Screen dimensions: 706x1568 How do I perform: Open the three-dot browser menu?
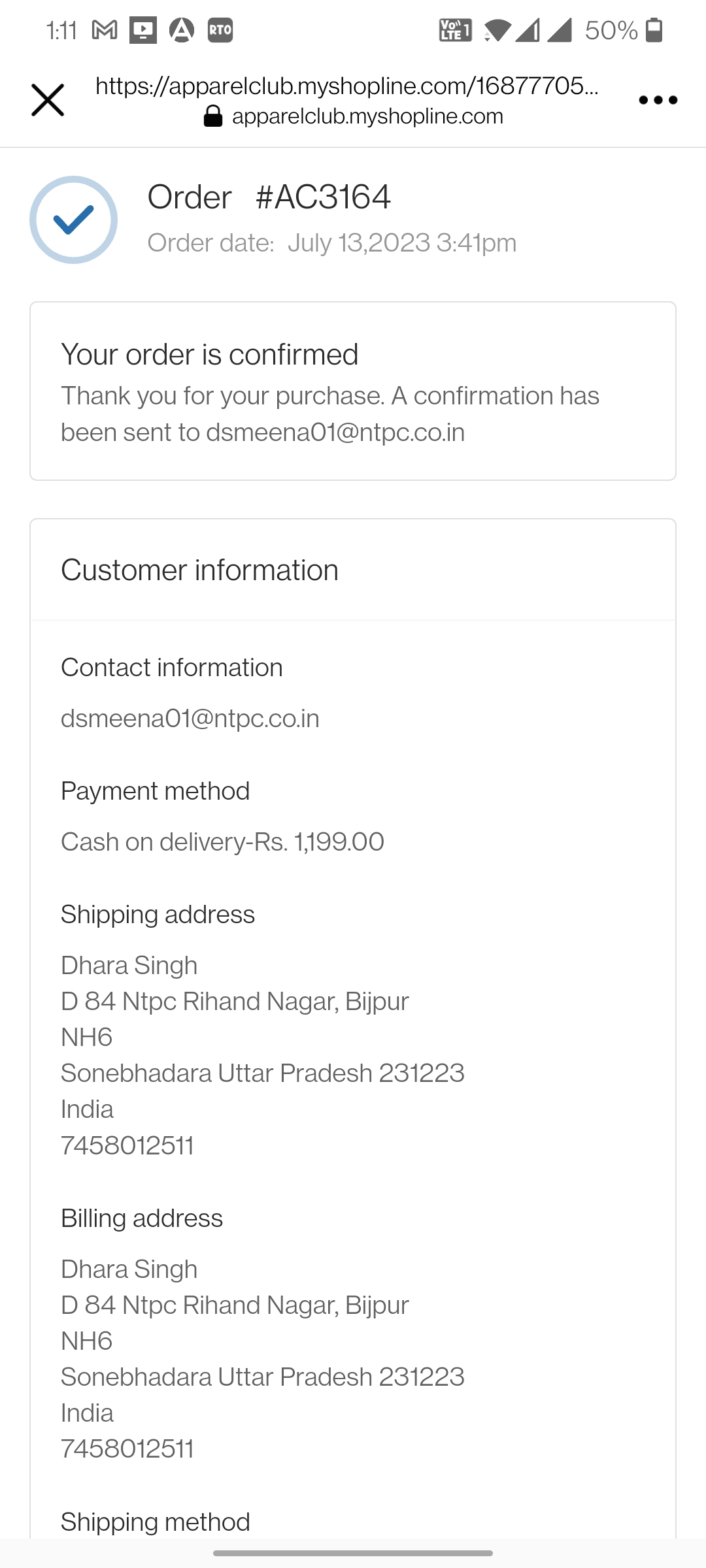[658, 100]
